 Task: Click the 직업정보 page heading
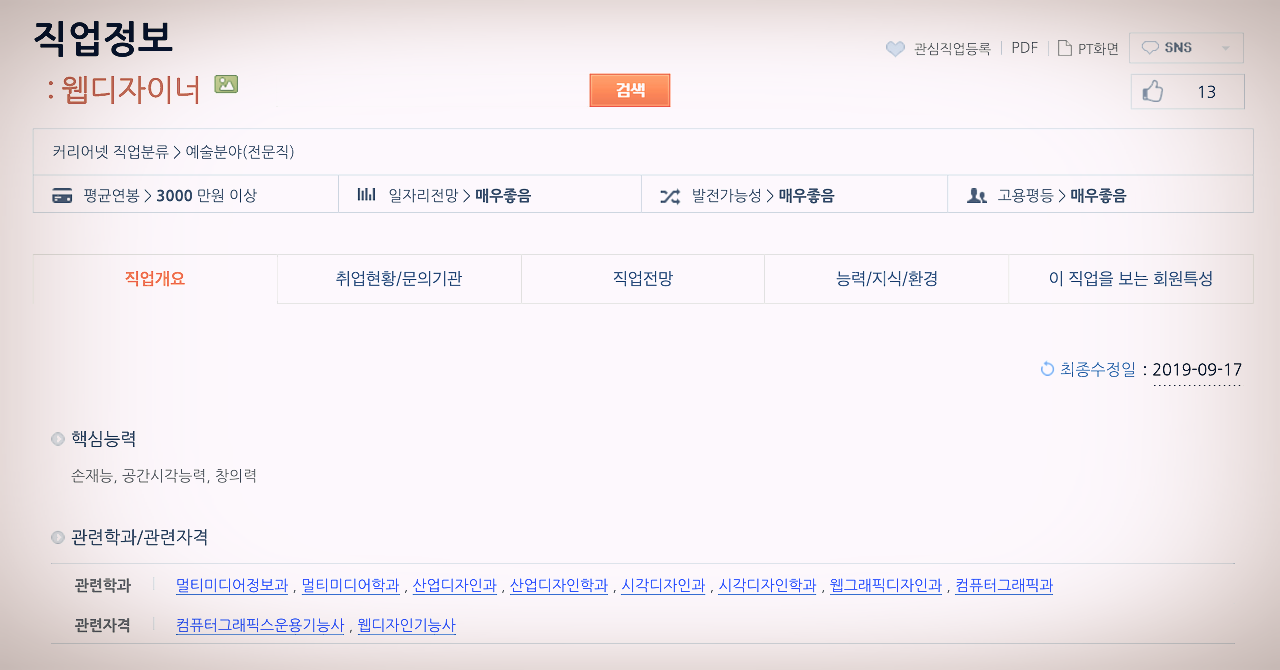(103, 38)
